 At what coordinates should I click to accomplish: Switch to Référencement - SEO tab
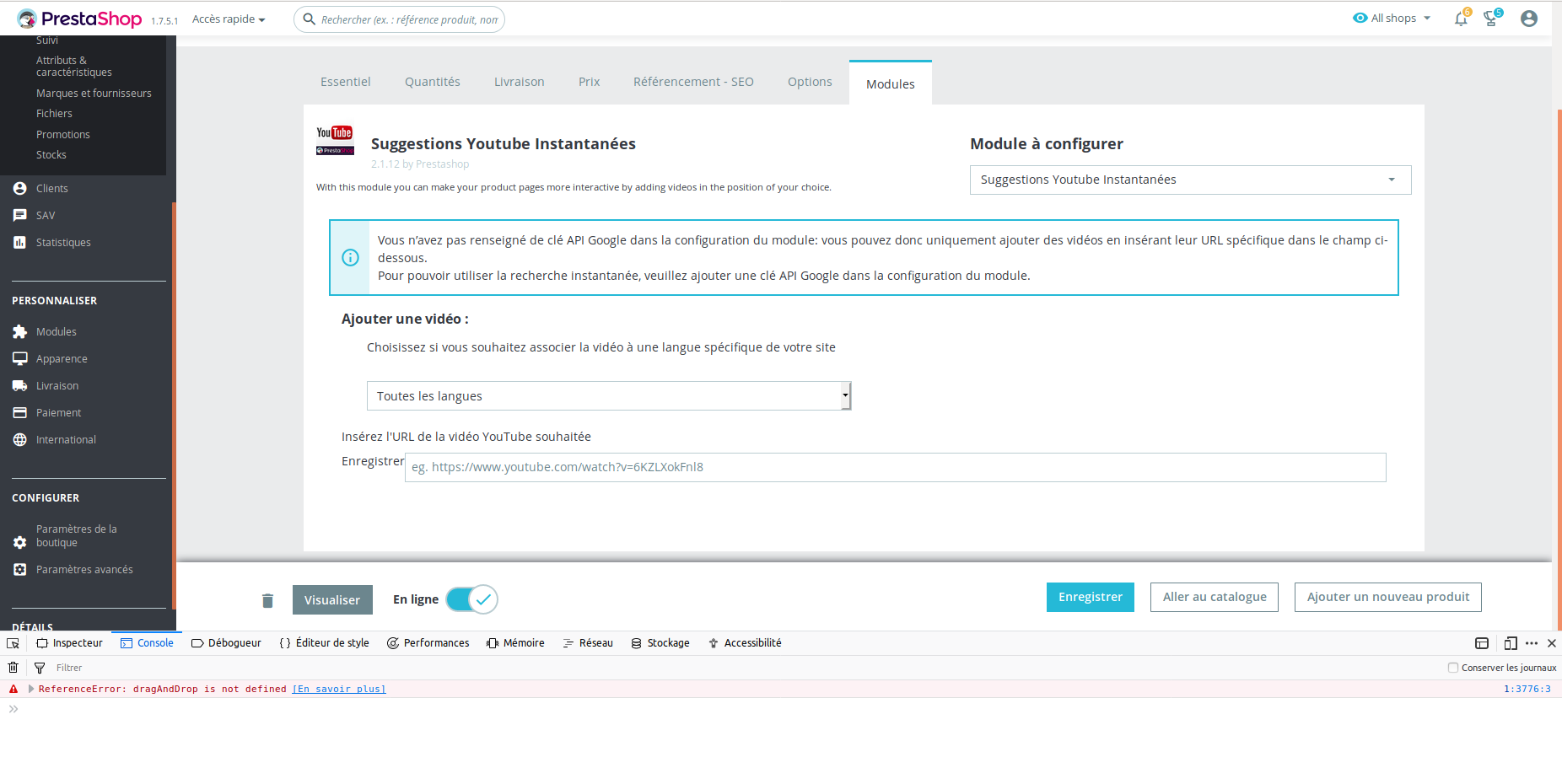tap(693, 82)
